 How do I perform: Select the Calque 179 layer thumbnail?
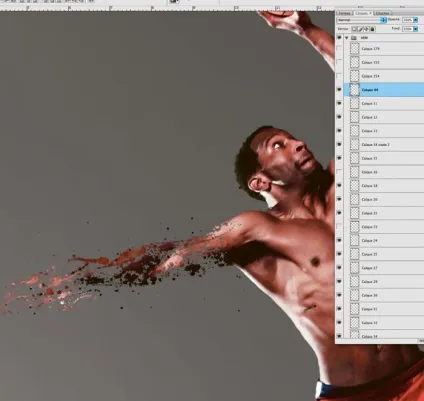[x=355, y=49]
